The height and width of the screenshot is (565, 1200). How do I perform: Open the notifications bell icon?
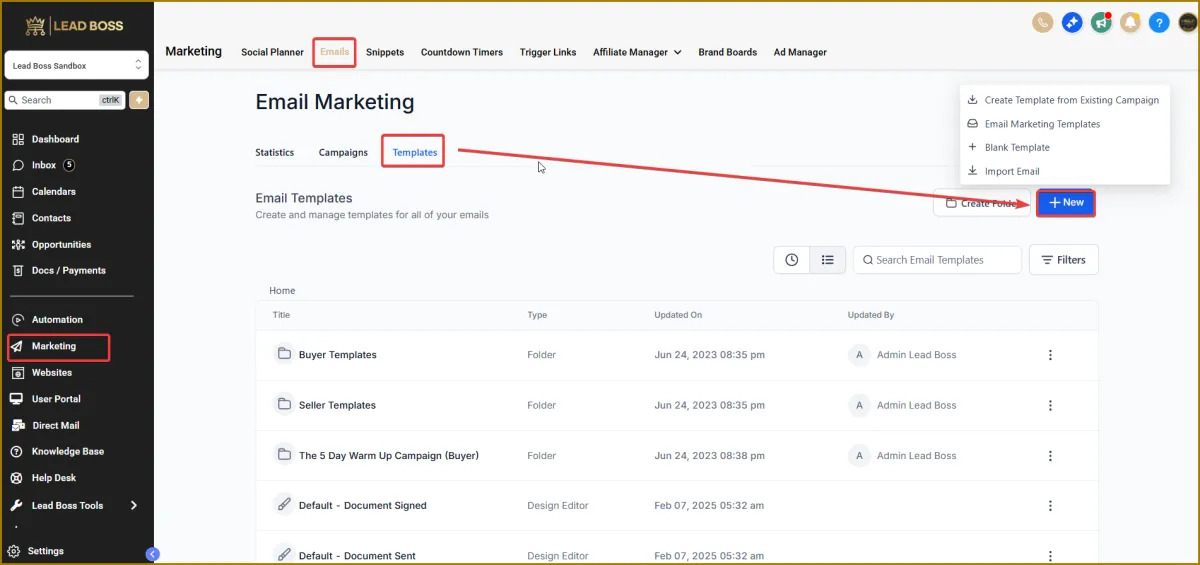click(x=1130, y=22)
